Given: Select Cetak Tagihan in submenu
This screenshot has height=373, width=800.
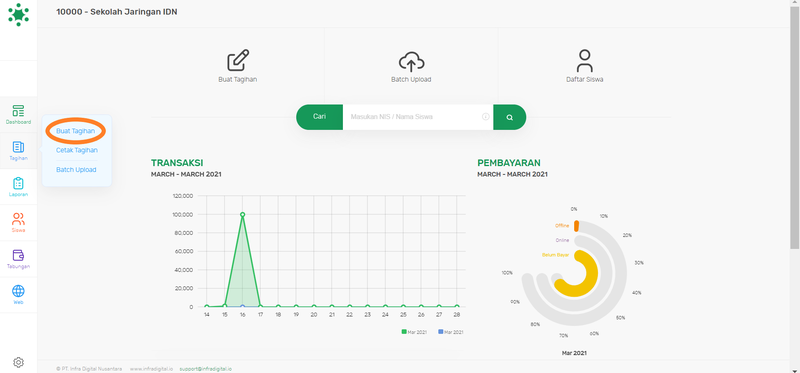Looking at the screenshot, I should [77, 150].
